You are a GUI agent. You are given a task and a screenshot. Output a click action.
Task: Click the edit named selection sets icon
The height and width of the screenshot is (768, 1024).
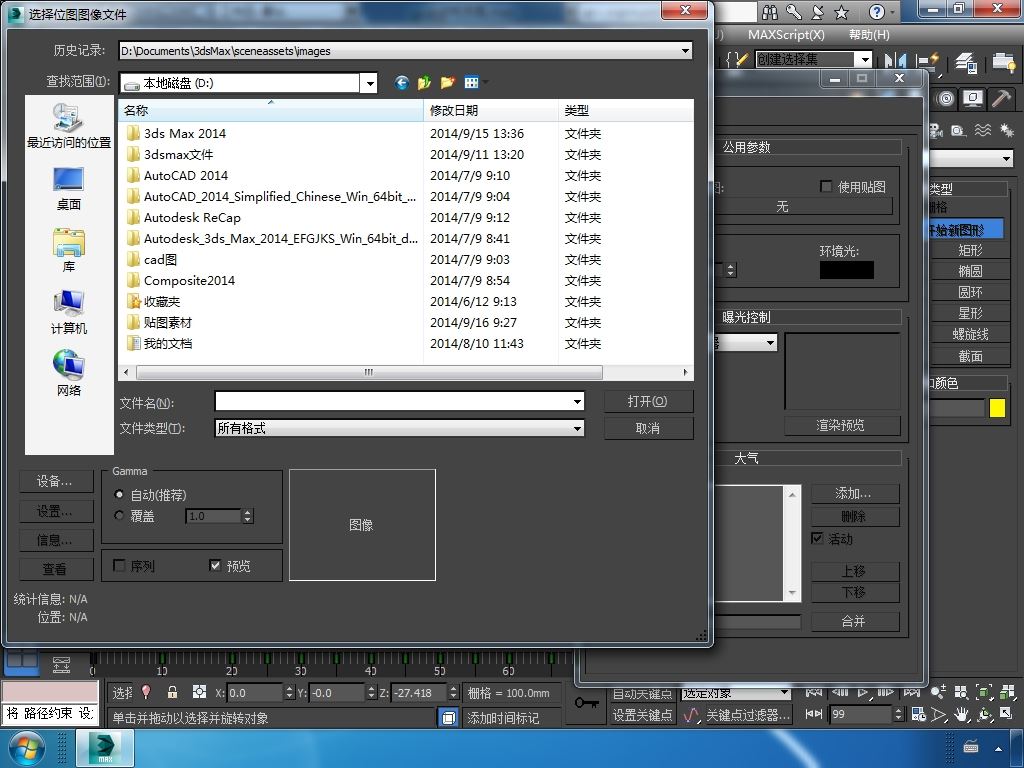click(x=738, y=59)
